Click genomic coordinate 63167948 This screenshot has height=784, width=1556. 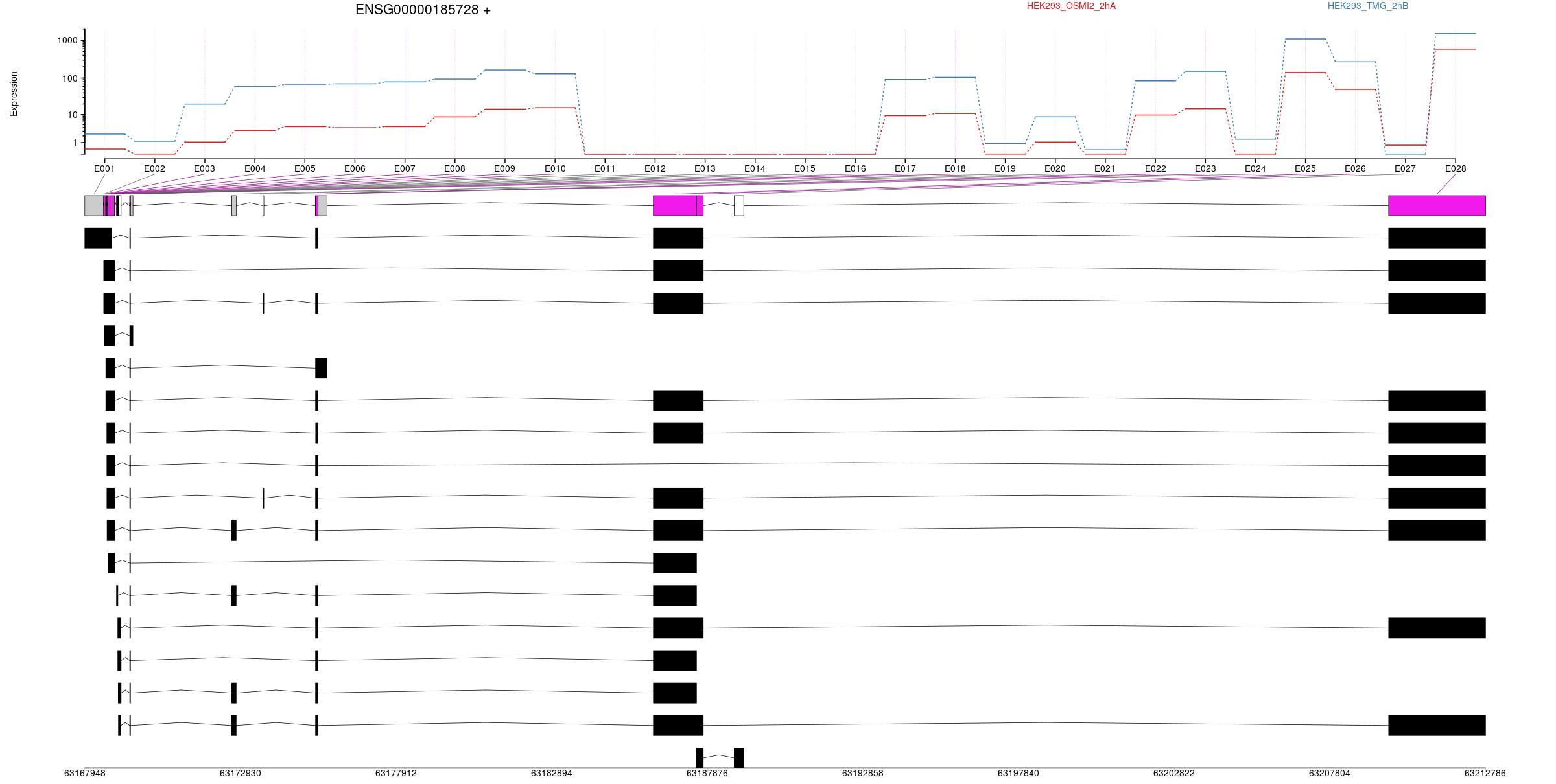point(85,773)
